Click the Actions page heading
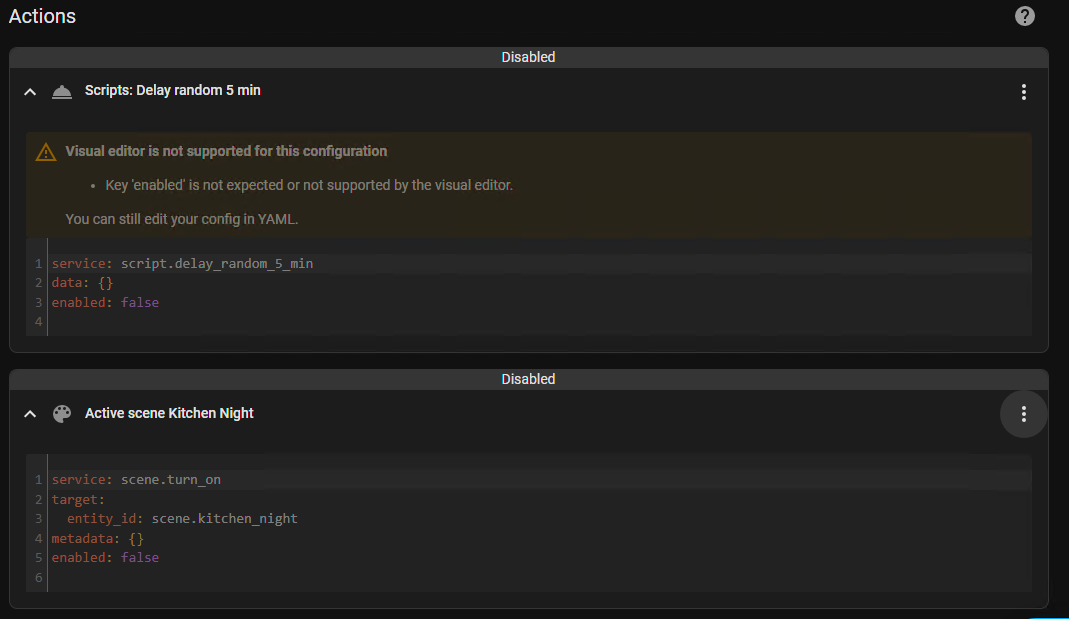Viewport: 1069px width, 619px height. (42, 16)
